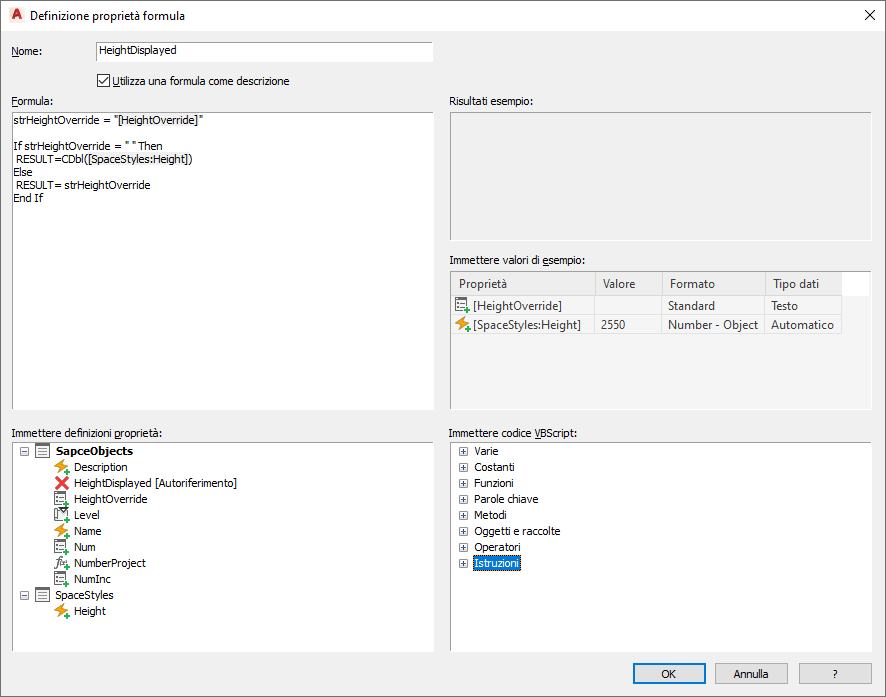Expand the Oggetti e raccolte category
This screenshot has width=886, height=697.
pos(463,532)
